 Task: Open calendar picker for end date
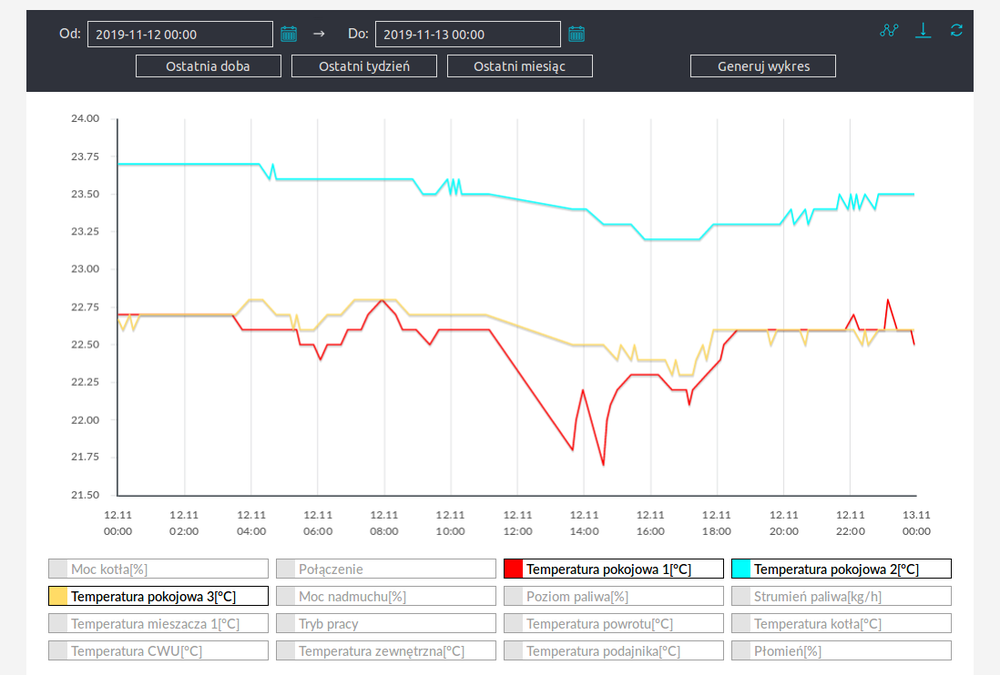[576, 34]
